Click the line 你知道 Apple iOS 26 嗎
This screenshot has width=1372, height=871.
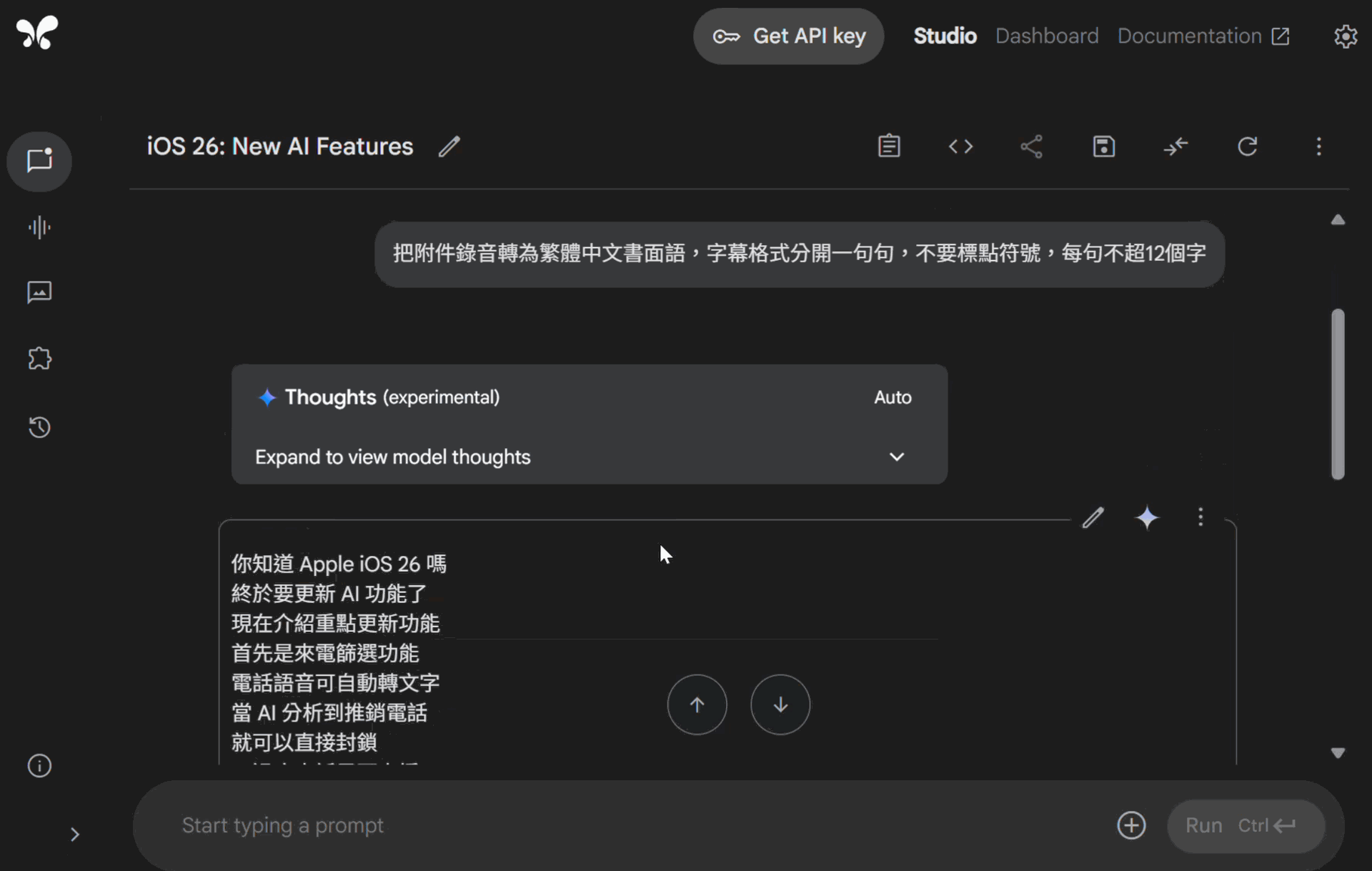(x=339, y=564)
